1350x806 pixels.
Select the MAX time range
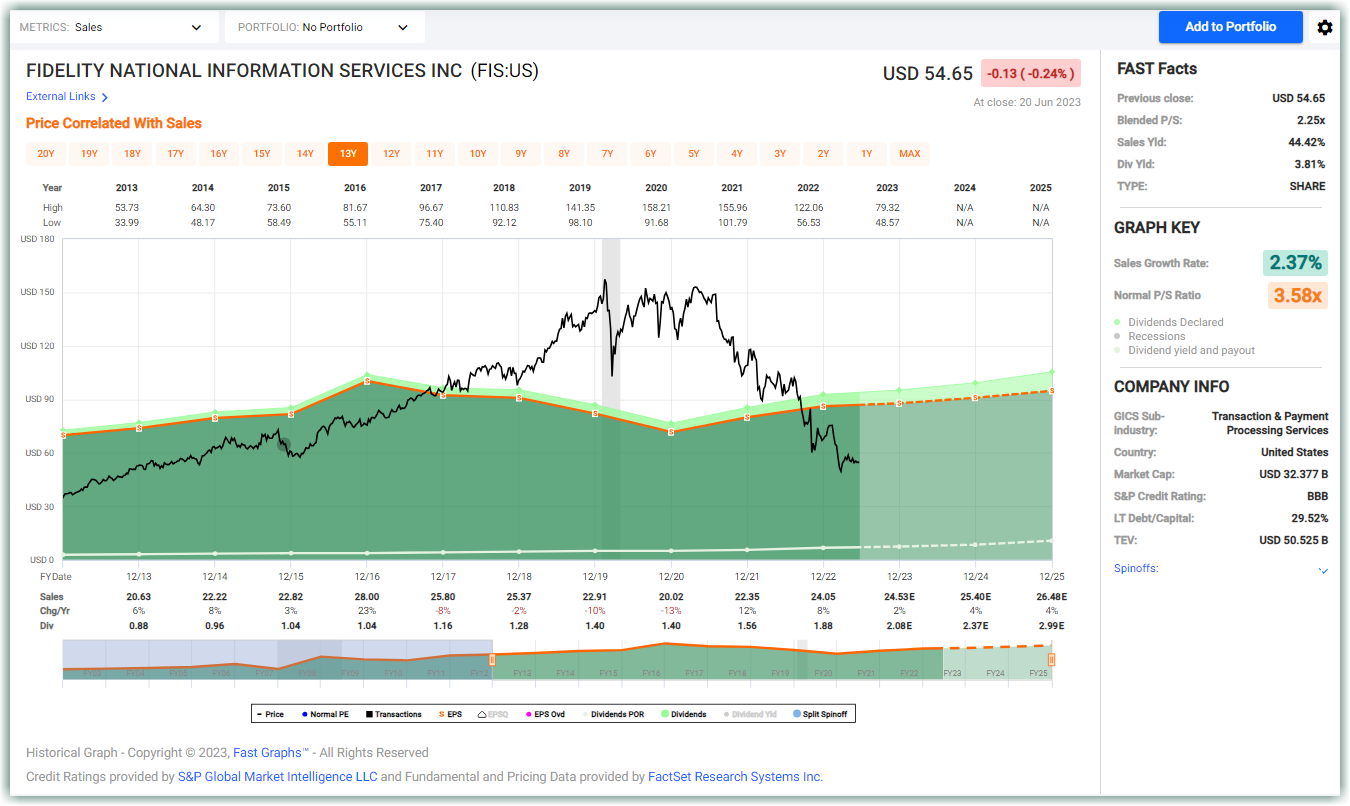pyautogui.click(x=910, y=154)
